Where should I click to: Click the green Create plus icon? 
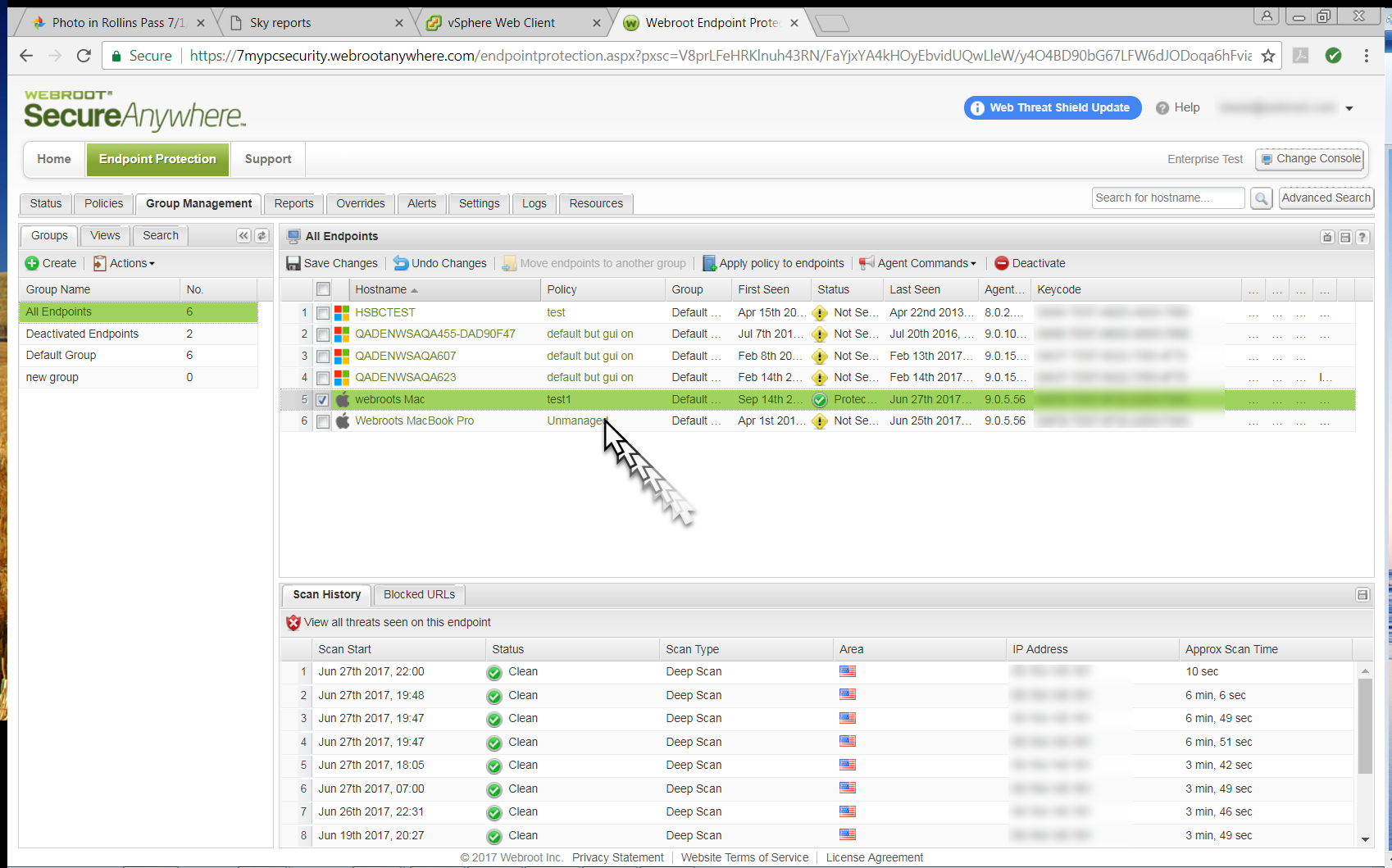click(32, 263)
